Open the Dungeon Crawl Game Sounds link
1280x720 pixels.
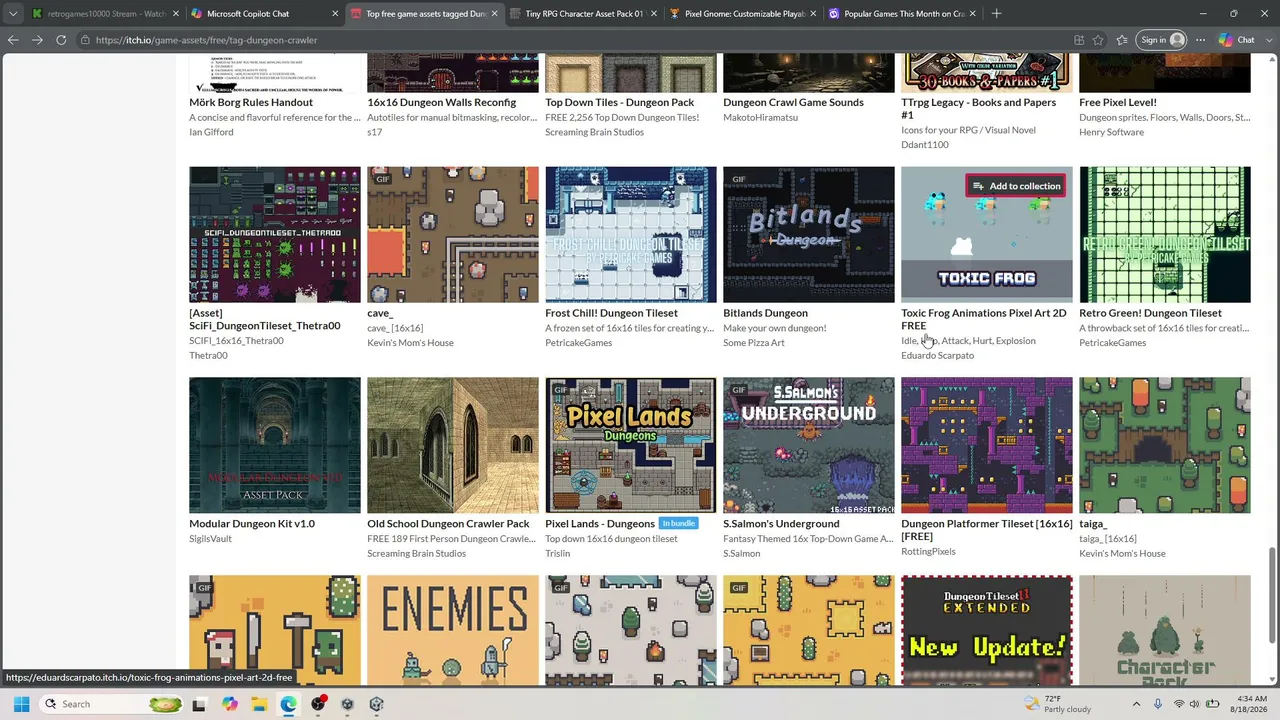point(793,102)
